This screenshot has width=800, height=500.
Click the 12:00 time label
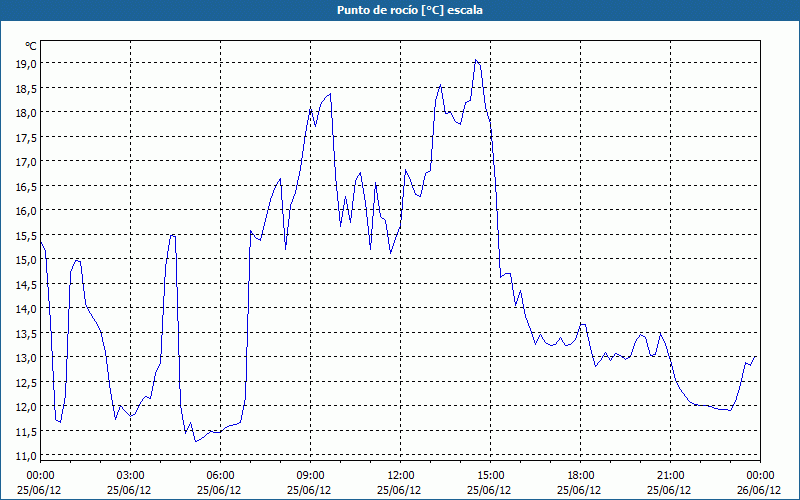click(x=401, y=476)
